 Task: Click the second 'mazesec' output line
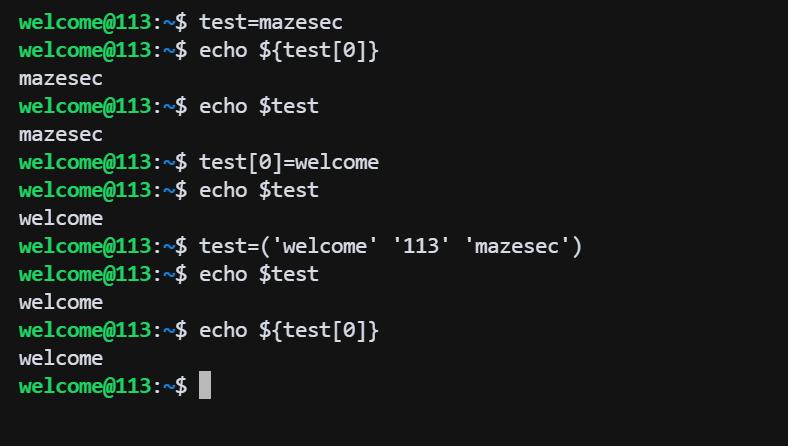61,133
